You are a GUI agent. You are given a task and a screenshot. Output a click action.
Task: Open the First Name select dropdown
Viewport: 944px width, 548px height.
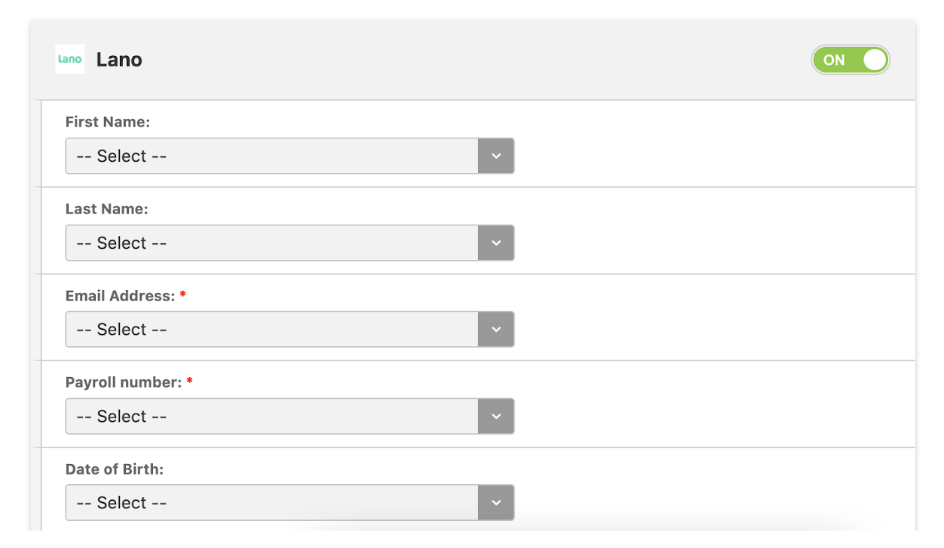pos(290,156)
